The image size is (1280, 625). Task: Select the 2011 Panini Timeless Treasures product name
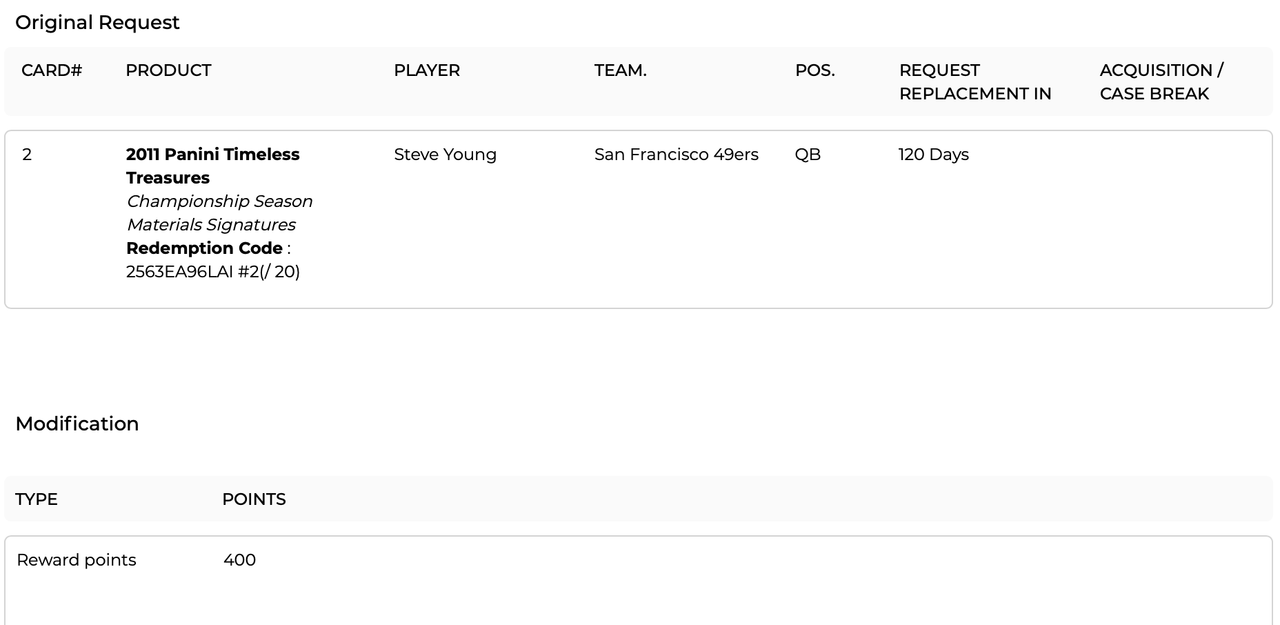coord(213,166)
